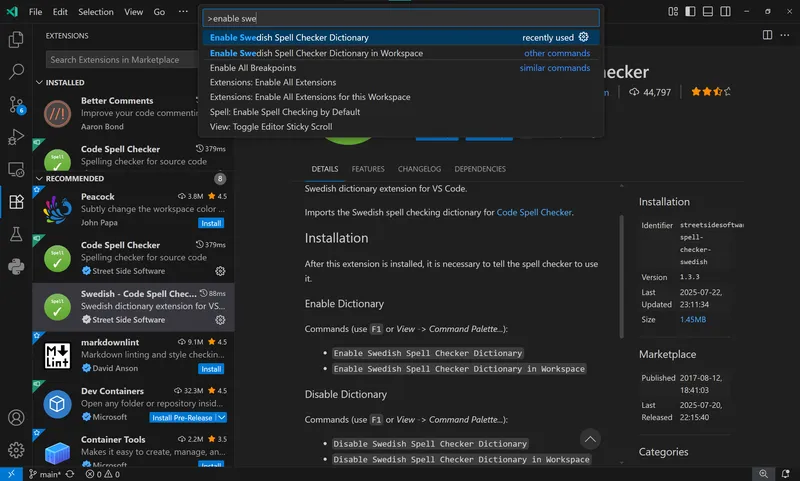Click the 8 recommended count badge
The height and width of the screenshot is (481, 800).
(x=220, y=179)
